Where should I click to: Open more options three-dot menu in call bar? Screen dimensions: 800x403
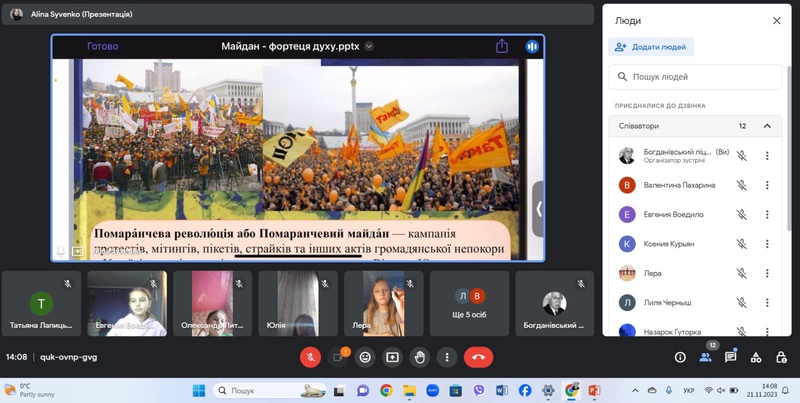447,358
